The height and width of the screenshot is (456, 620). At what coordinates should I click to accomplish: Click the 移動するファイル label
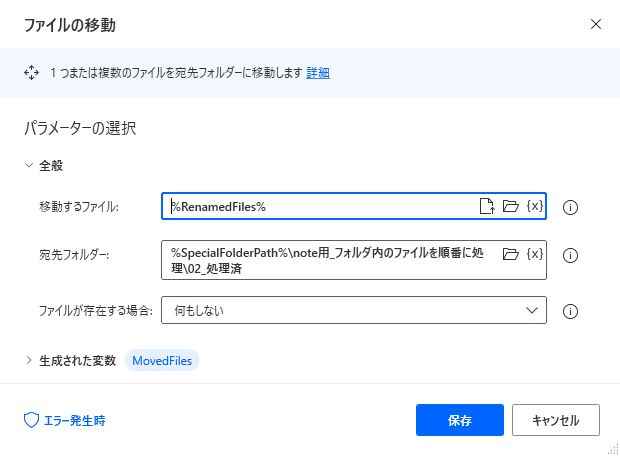coord(79,206)
